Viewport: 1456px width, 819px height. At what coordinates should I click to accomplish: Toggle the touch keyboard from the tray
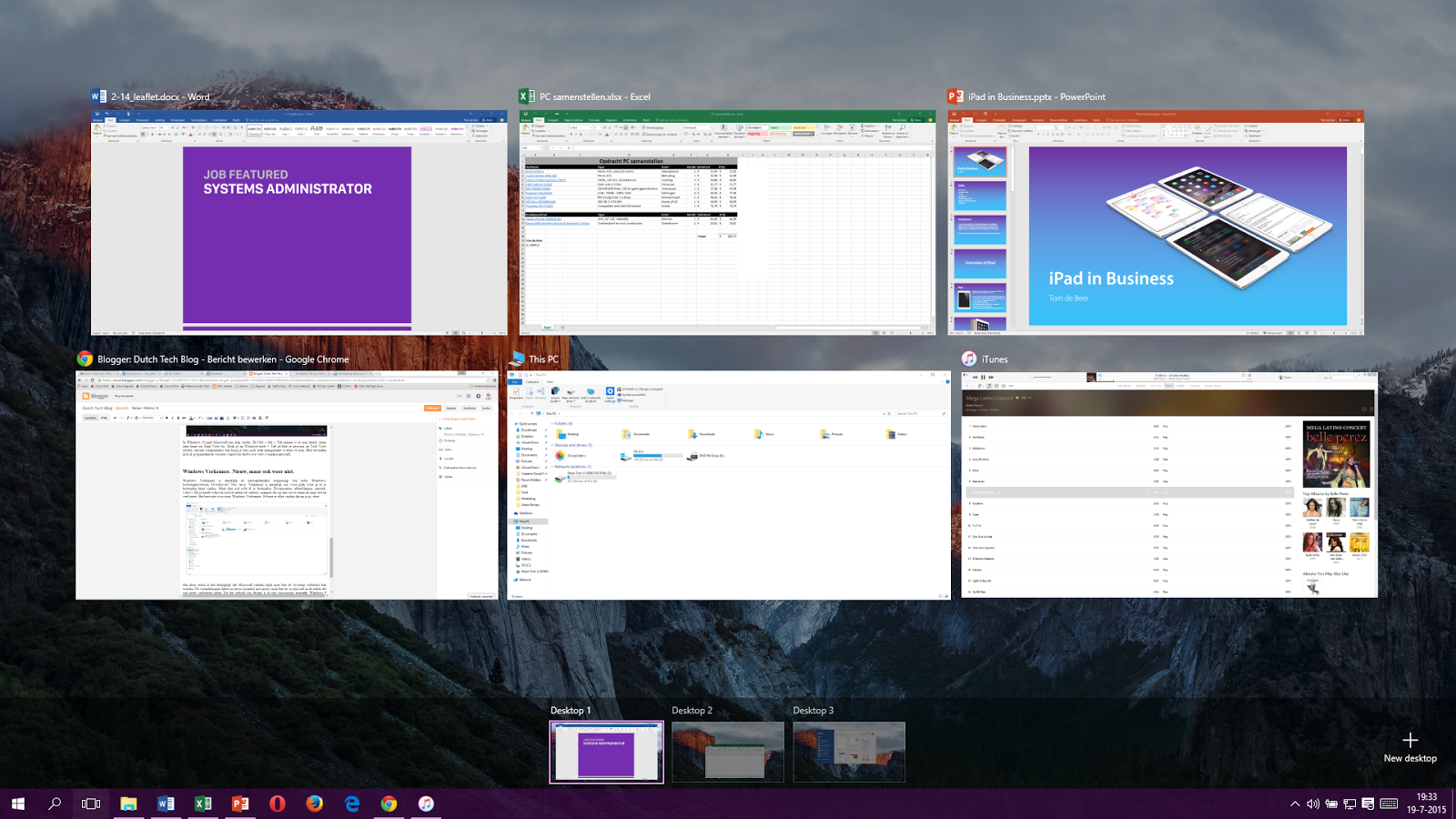[x=1388, y=804]
